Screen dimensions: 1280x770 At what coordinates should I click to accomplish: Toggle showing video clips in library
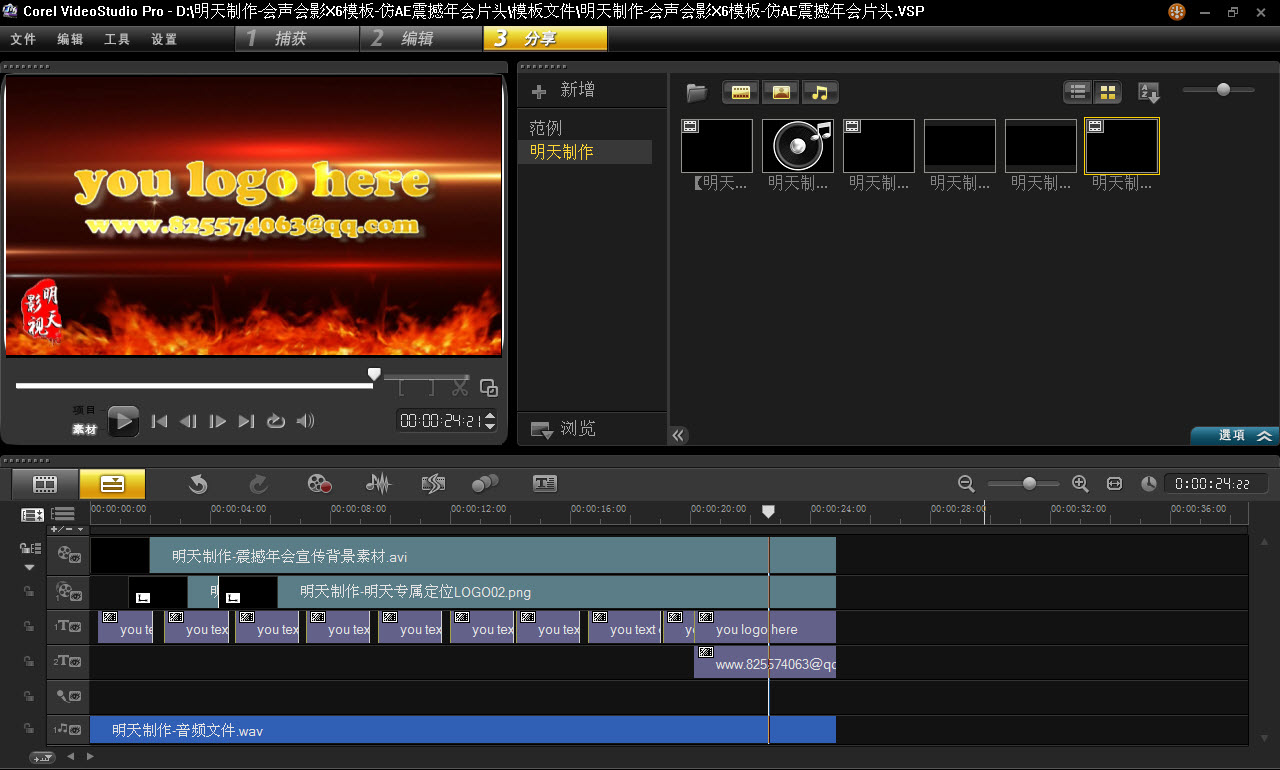741,92
